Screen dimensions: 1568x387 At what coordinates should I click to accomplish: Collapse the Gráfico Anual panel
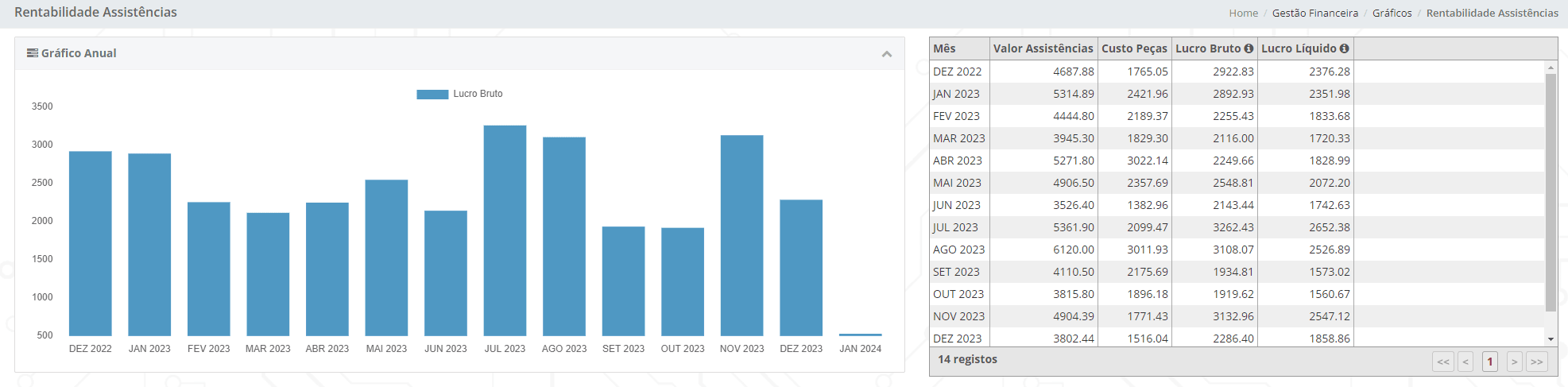point(887,54)
